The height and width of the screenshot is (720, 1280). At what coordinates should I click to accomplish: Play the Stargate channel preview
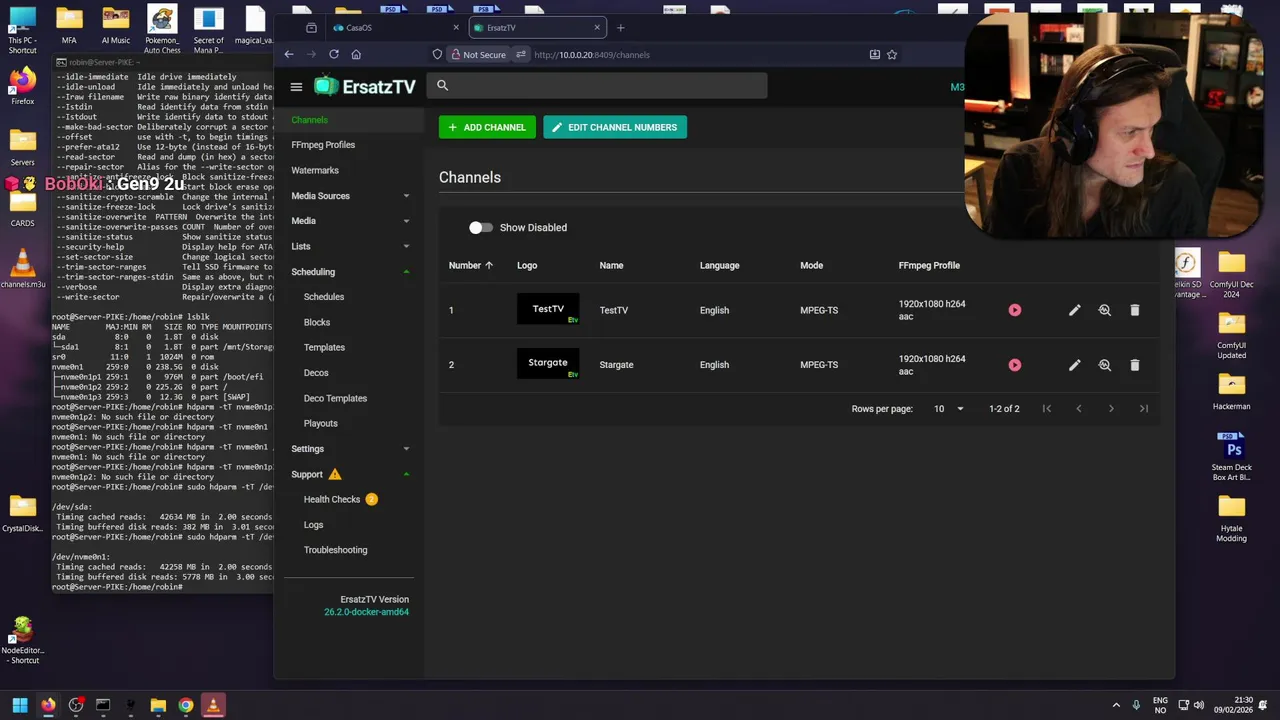[1015, 365]
